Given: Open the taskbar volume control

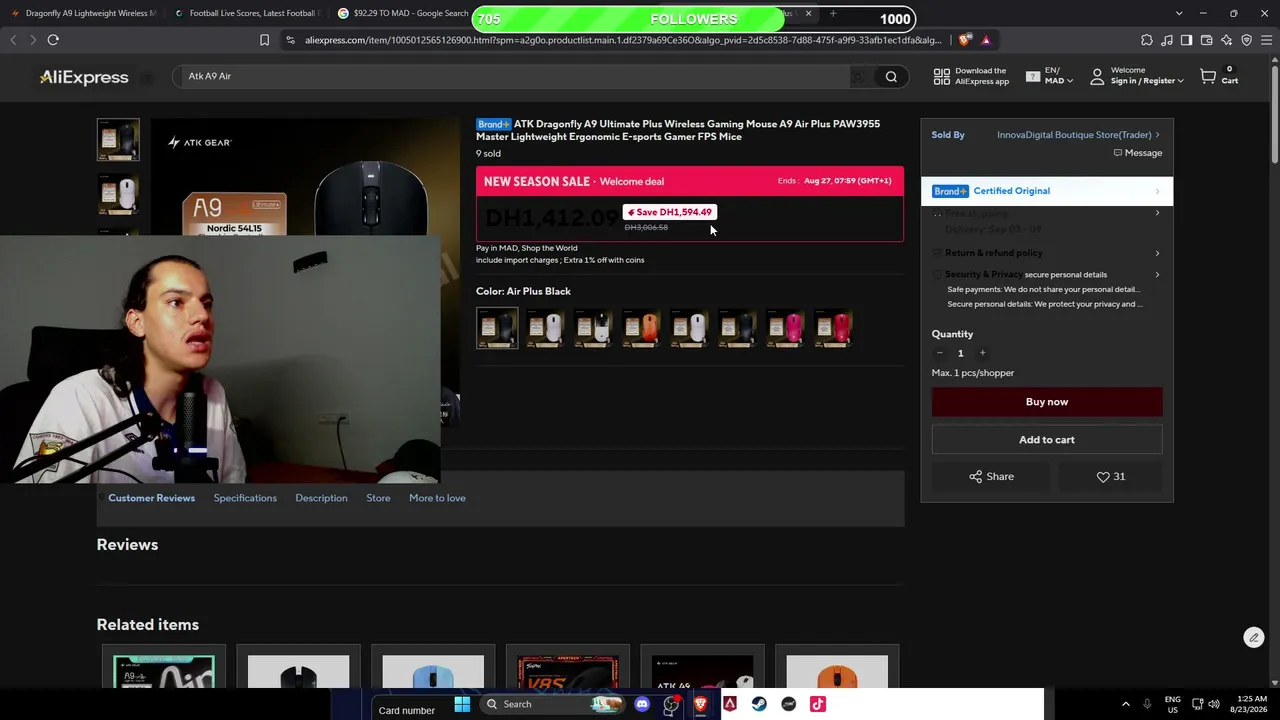Looking at the screenshot, I should (1213, 704).
